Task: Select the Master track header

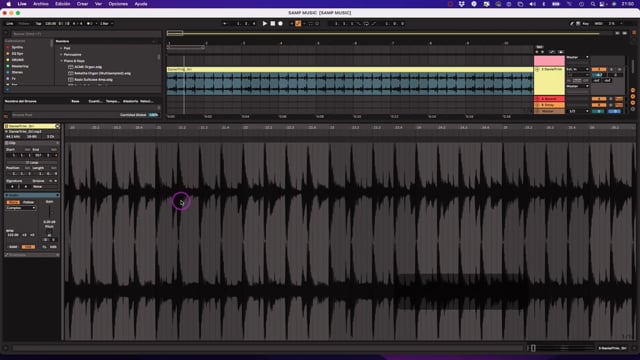Action: click(549, 111)
